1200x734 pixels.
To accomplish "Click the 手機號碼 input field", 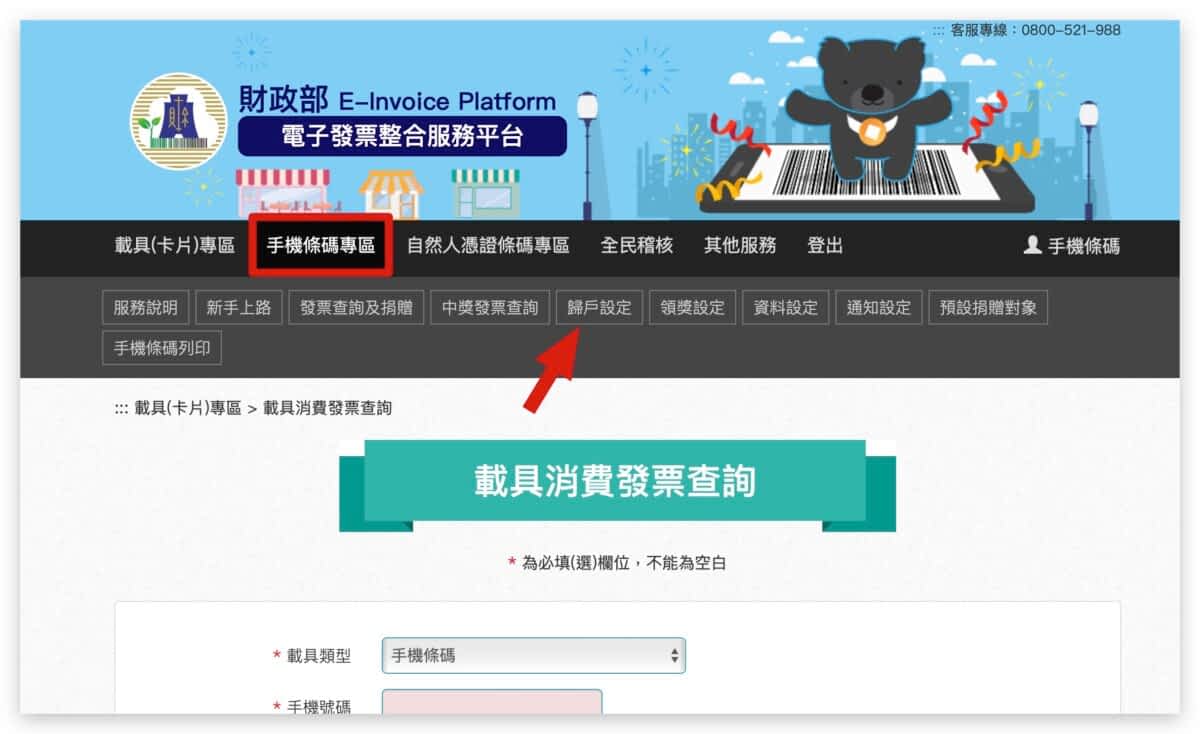I will 492,702.
